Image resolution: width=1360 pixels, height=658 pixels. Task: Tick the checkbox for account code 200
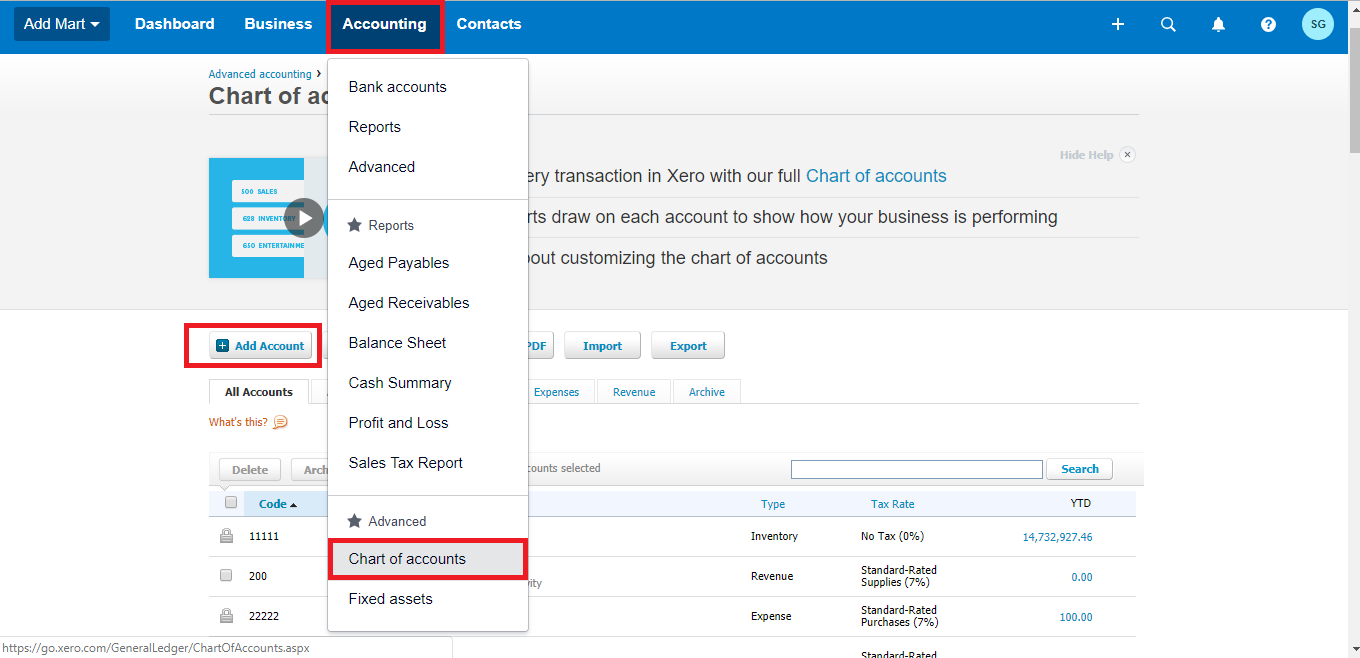226,576
